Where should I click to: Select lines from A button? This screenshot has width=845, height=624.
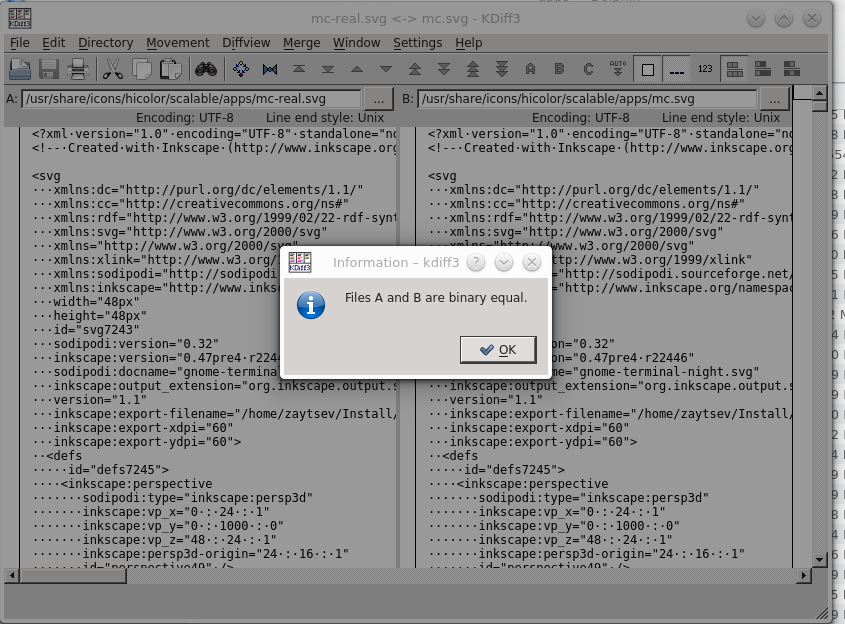[530, 69]
